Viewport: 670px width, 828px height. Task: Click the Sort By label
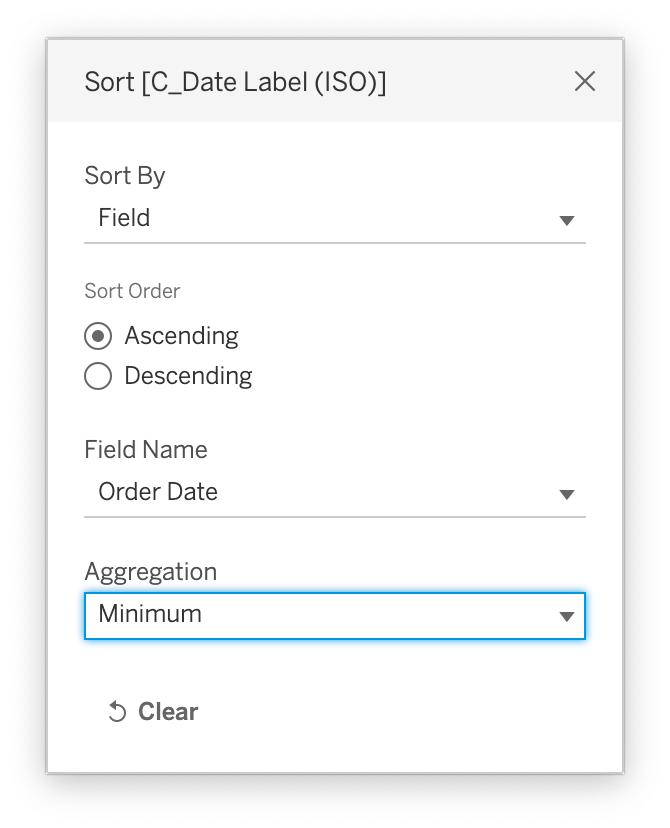[x=125, y=176]
